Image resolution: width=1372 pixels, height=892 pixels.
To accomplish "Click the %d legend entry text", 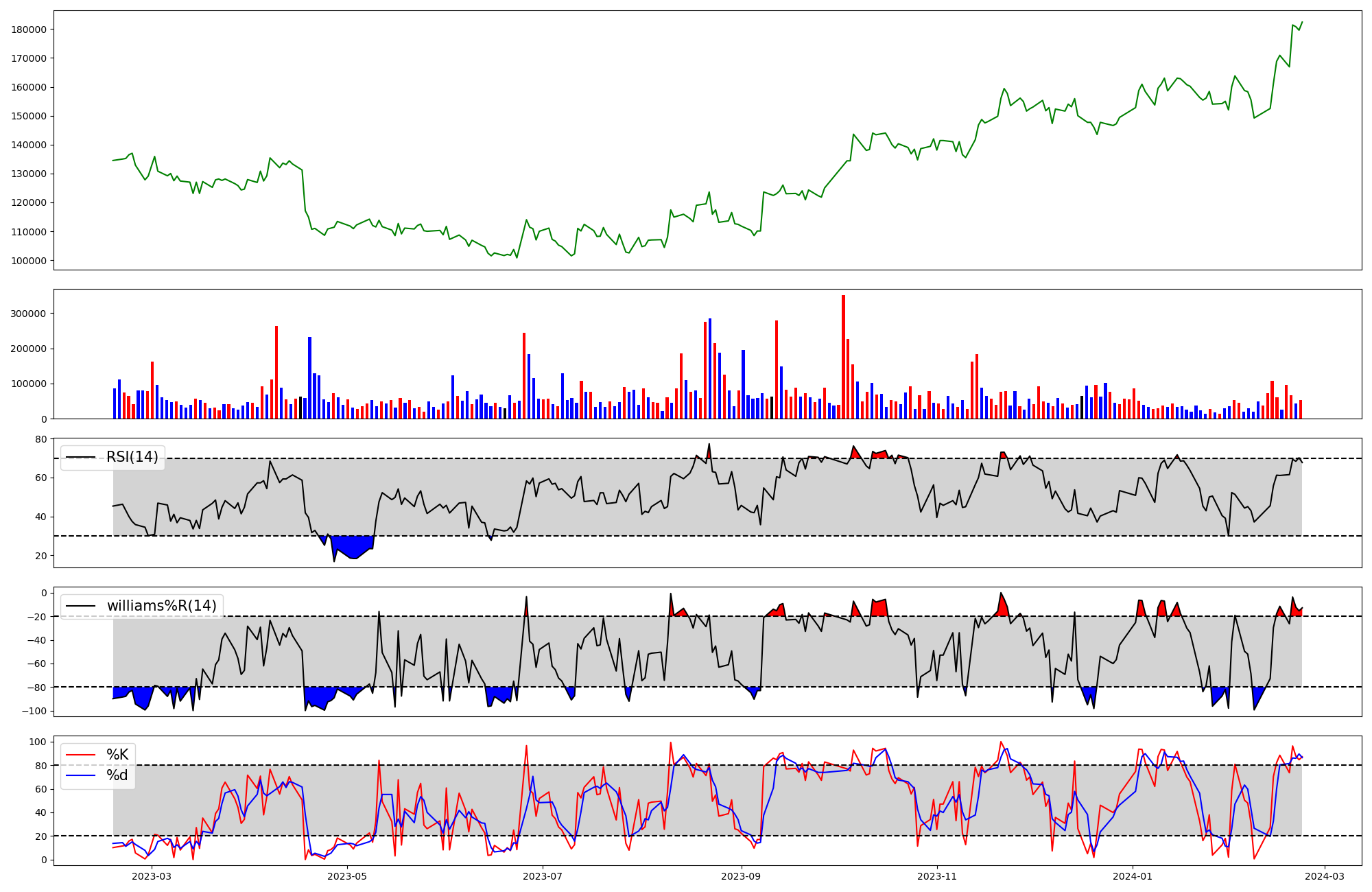I will (117, 775).
